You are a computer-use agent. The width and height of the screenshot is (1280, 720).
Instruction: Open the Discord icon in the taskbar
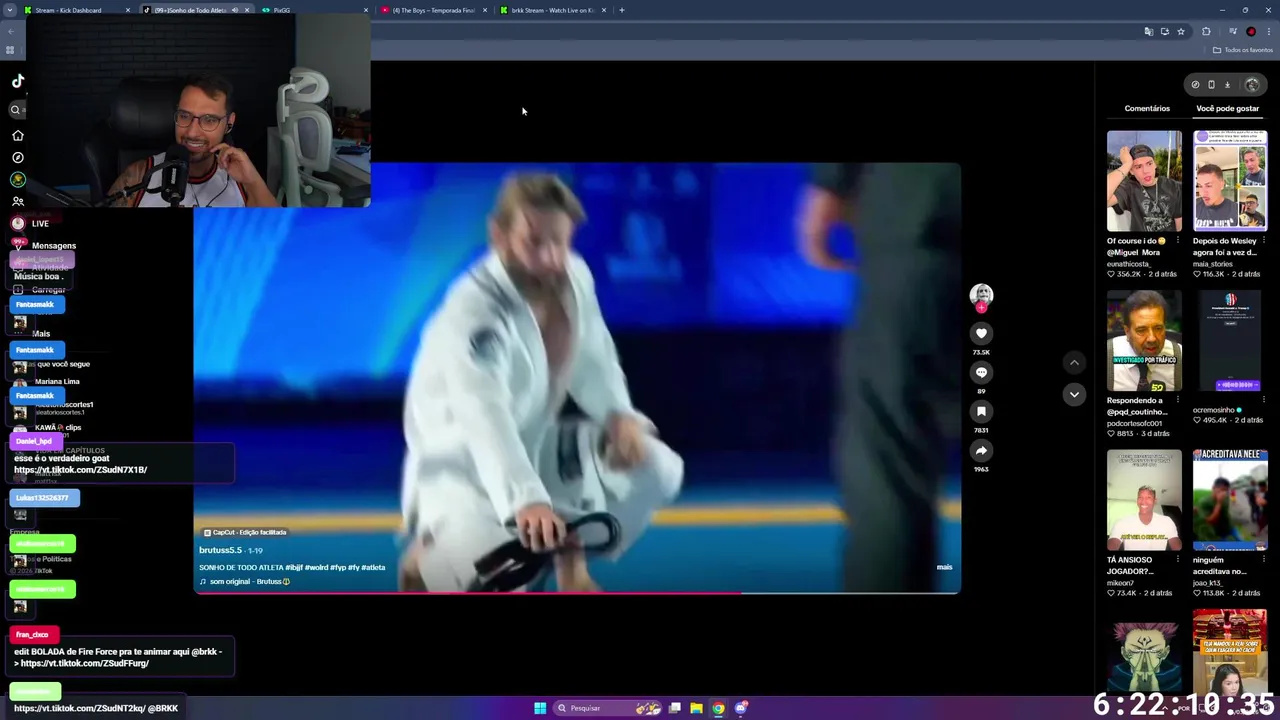point(741,708)
